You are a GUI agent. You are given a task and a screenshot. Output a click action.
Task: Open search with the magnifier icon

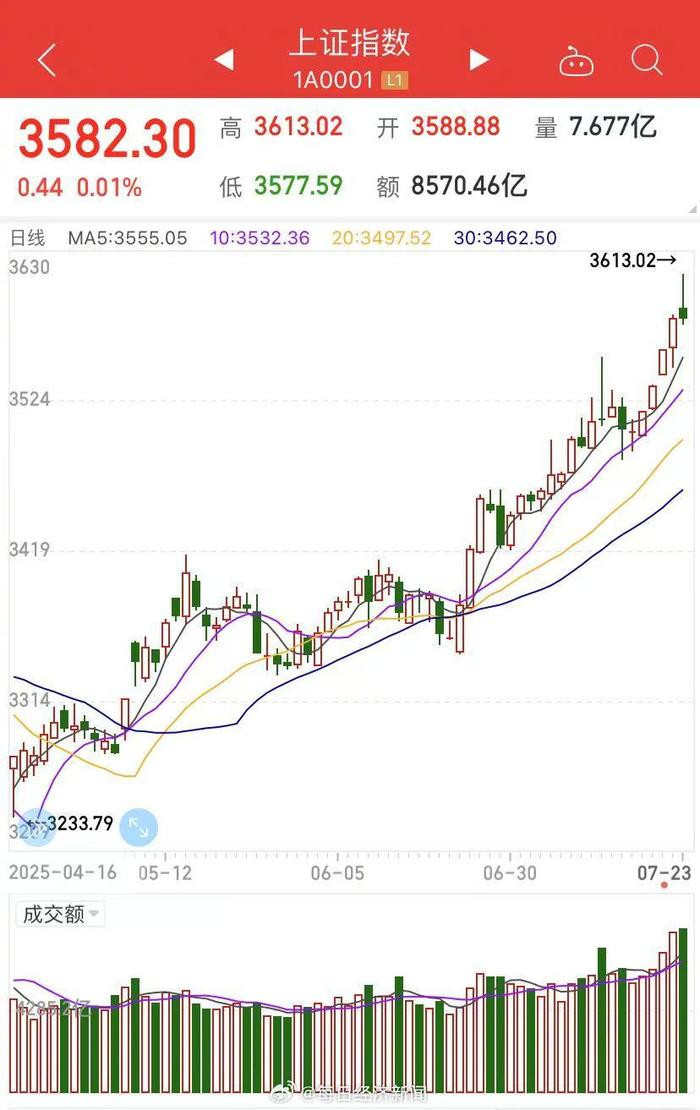[x=646, y=60]
